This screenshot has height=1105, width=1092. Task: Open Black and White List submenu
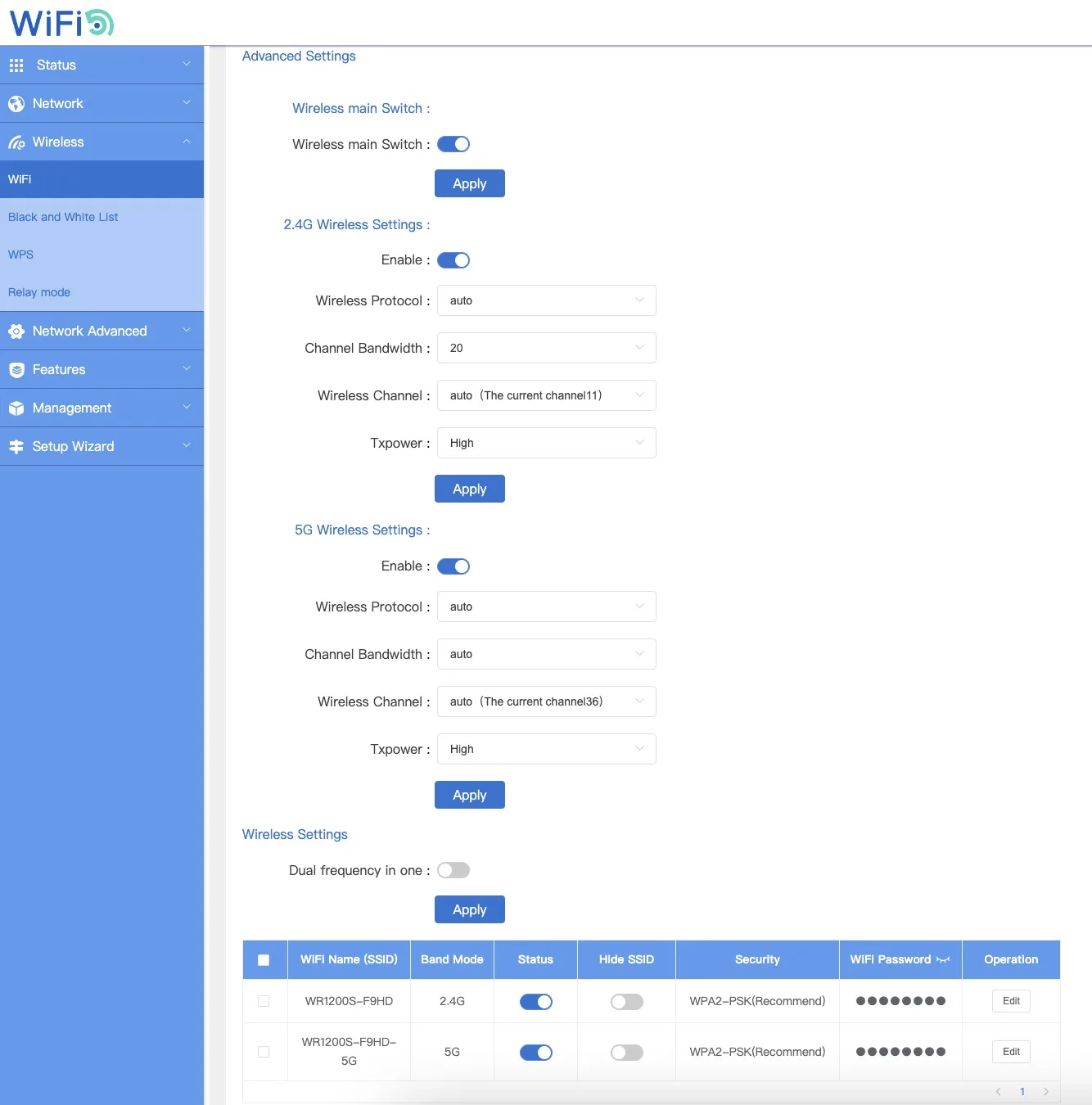63,217
